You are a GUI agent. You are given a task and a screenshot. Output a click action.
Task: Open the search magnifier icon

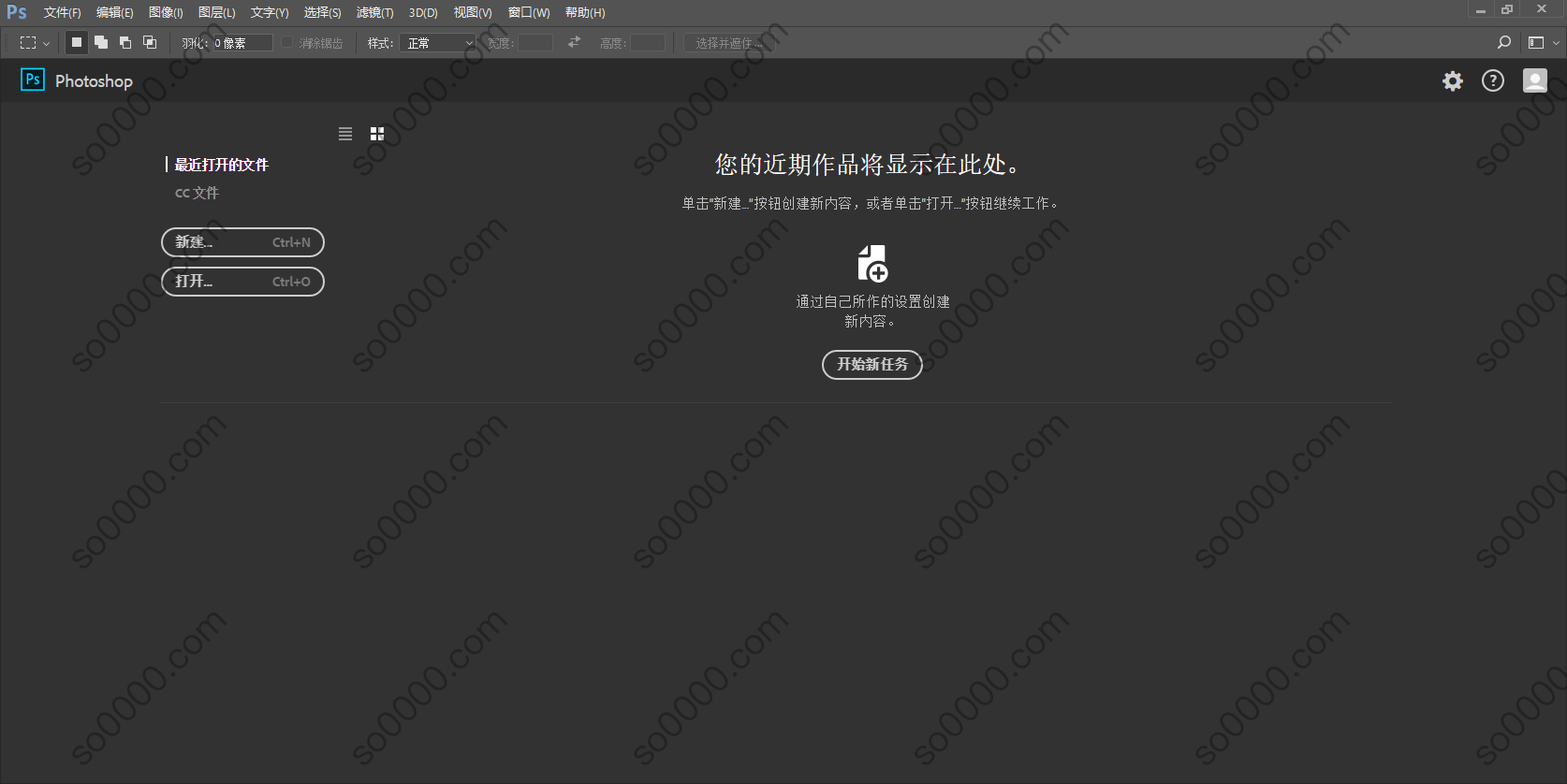(x=1504, y=42)
